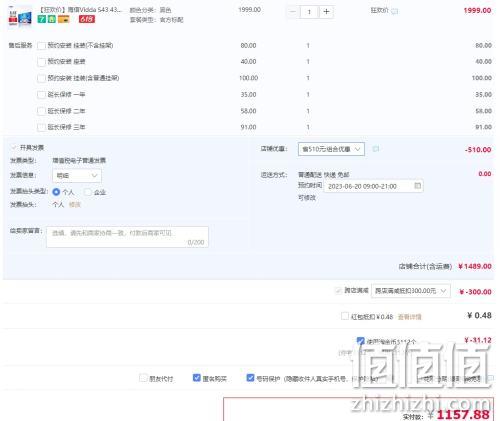The width and height of the screenshot is (500, 421).
Task: Click the product subtotal 1999.00 in red
Action: coord(477,10)
